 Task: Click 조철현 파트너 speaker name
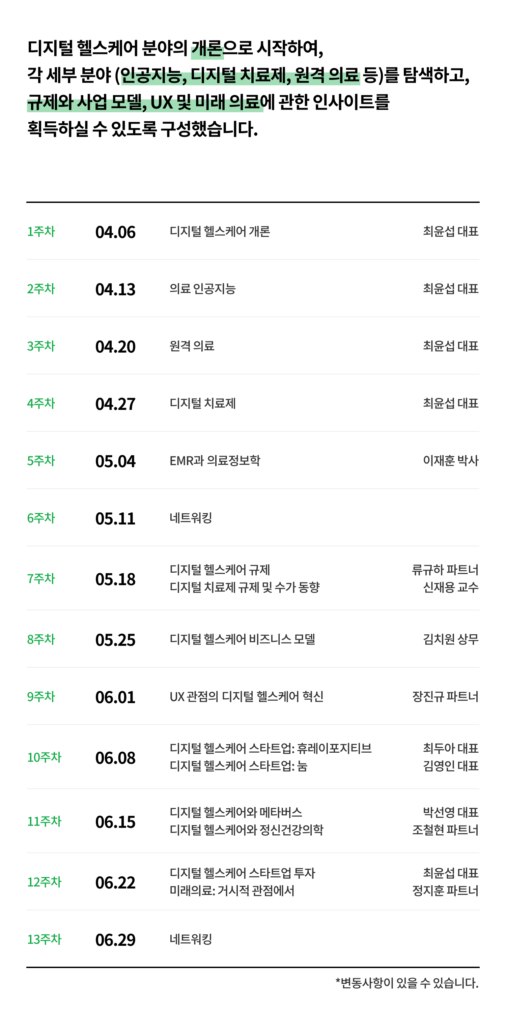(446, 830)
